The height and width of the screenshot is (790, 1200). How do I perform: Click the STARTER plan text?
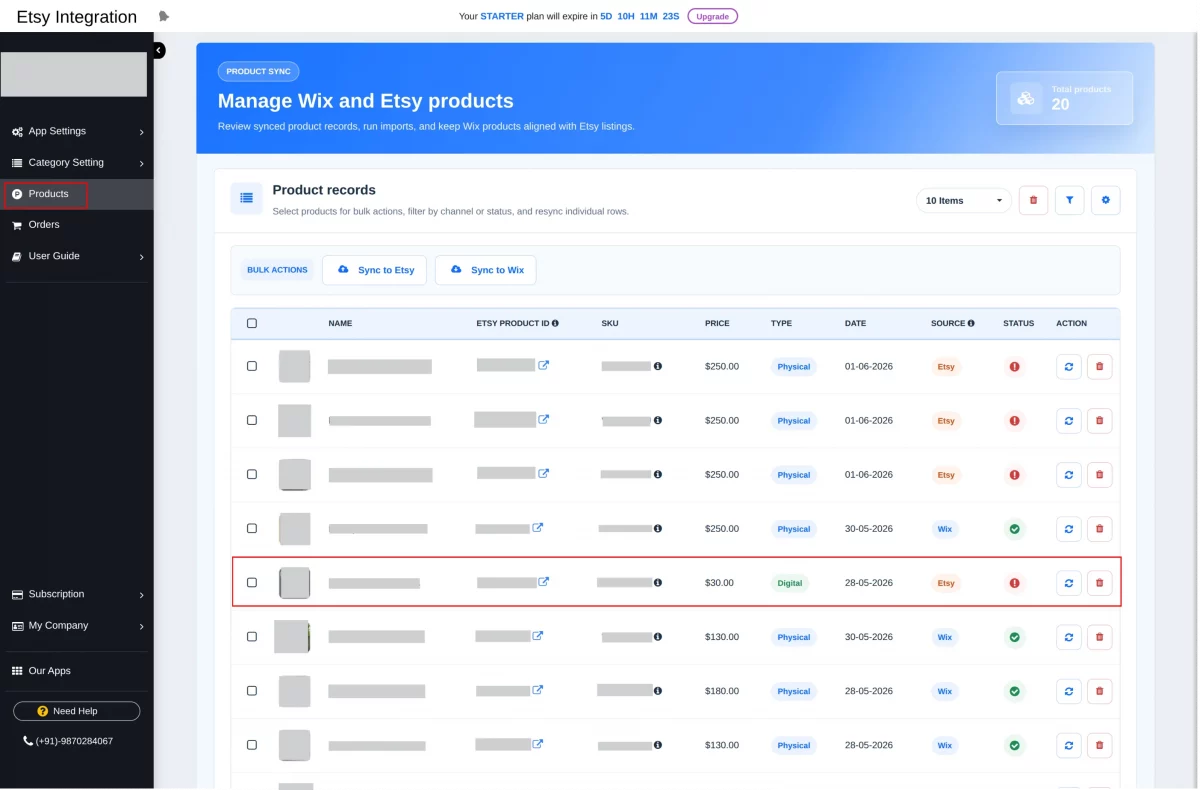502,16
